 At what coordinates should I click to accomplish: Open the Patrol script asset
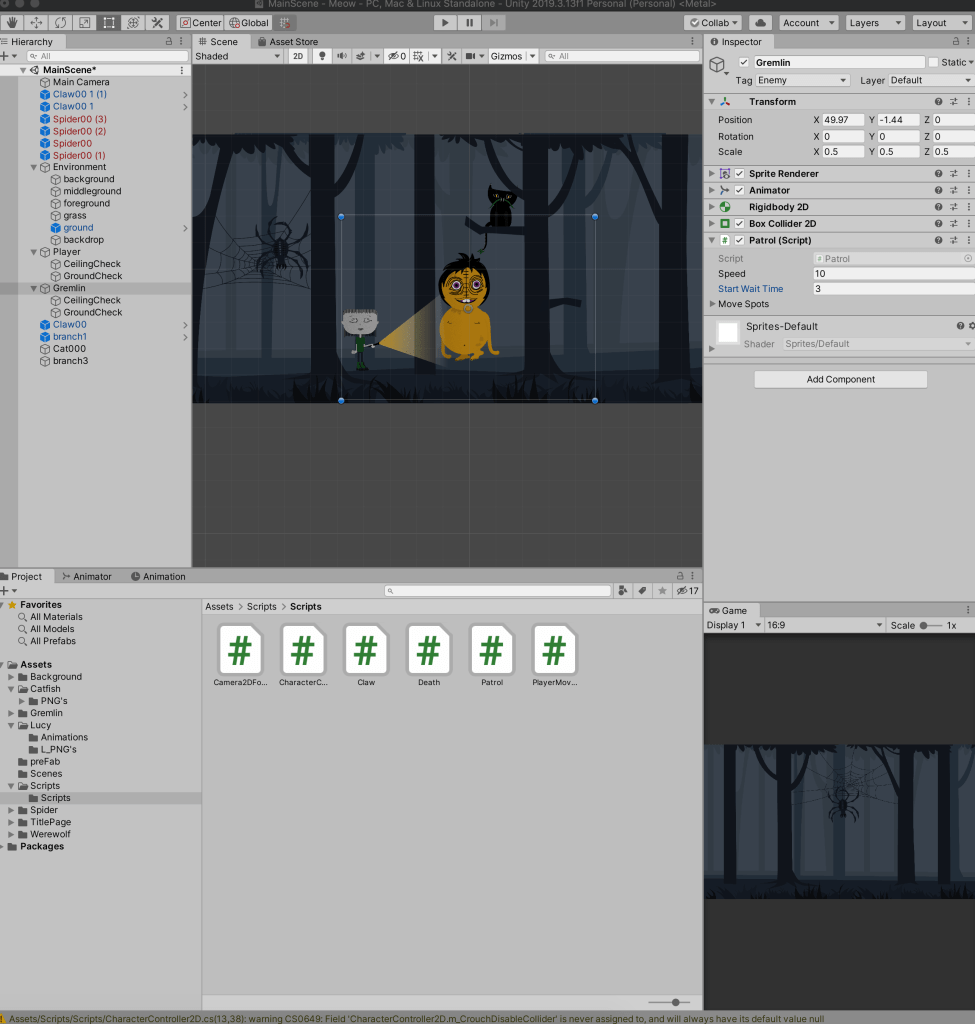point(491,650)
